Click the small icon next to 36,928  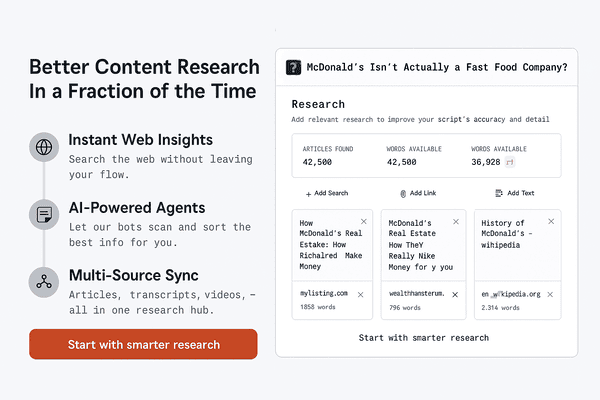[511, 161]
